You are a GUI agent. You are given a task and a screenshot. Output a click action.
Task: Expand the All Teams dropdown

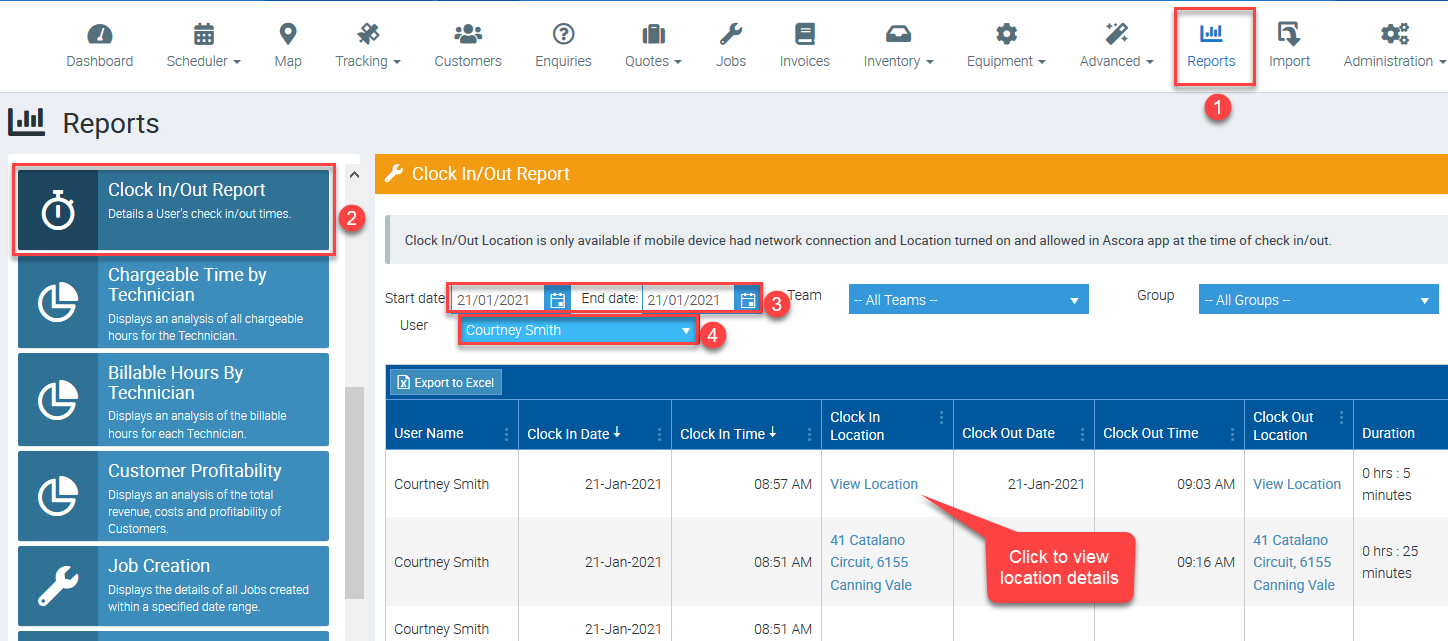tap(968, 300)
